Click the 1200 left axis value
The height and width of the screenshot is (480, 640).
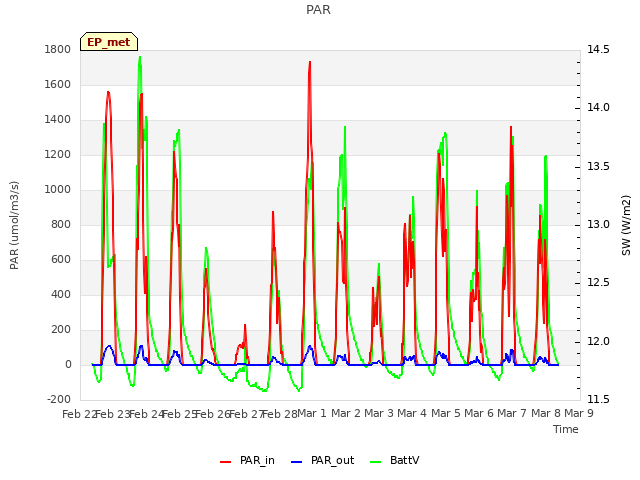tap(58, 155)
